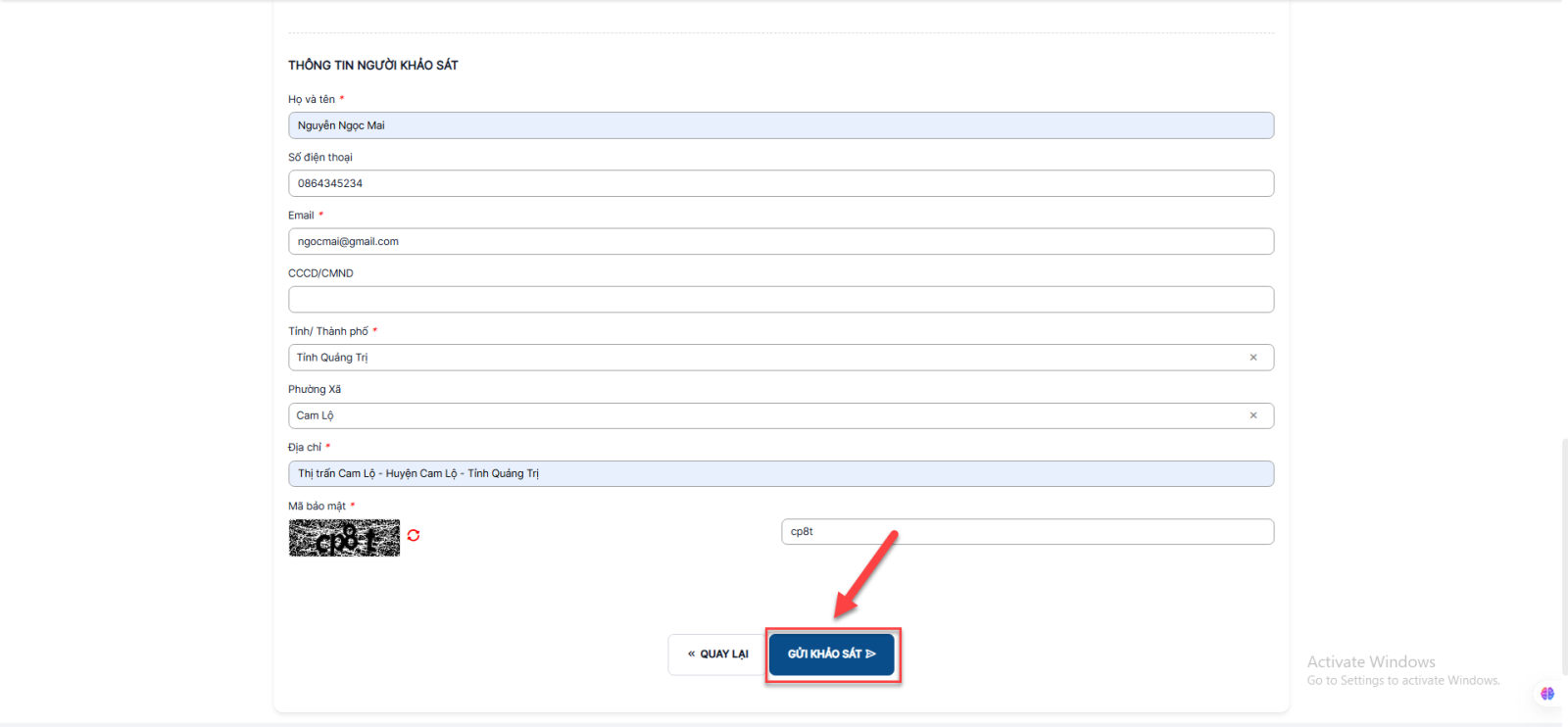Refresh the captcha security code image
This screenshot has height=727, width=1568.
point(414,535)
